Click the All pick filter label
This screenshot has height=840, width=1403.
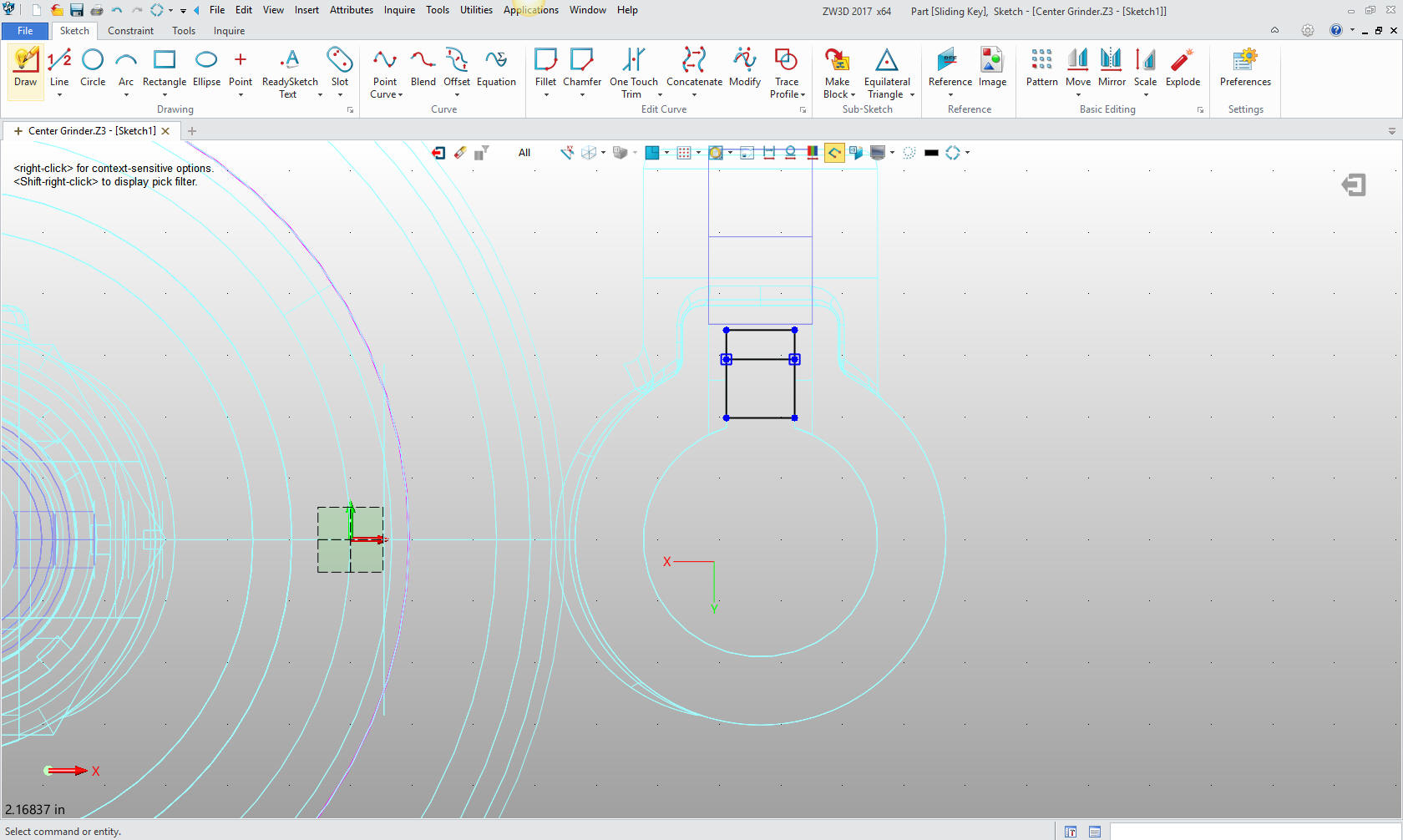524,153
